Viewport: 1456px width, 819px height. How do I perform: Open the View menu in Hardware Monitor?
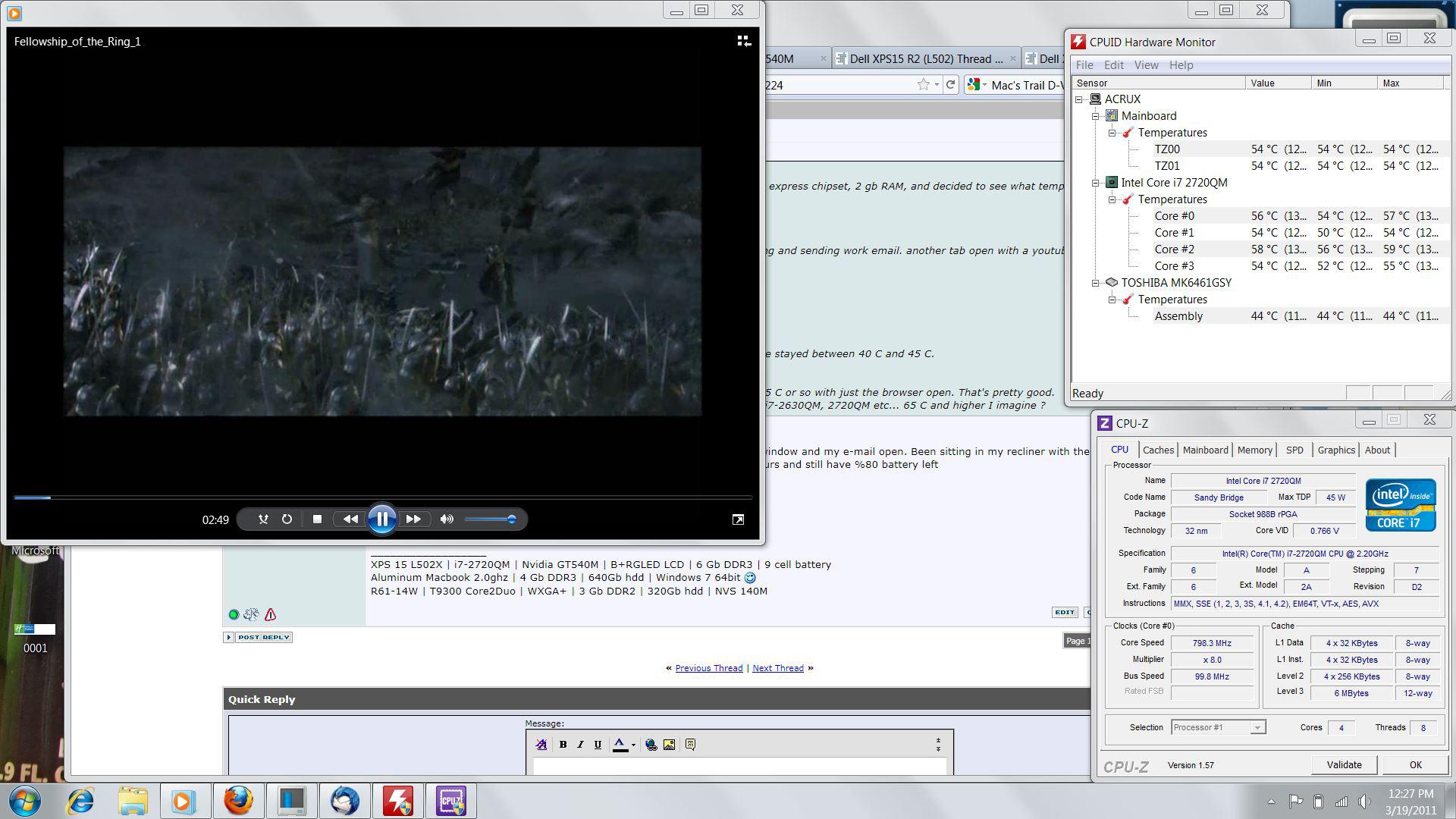[x=1146, y=65]
